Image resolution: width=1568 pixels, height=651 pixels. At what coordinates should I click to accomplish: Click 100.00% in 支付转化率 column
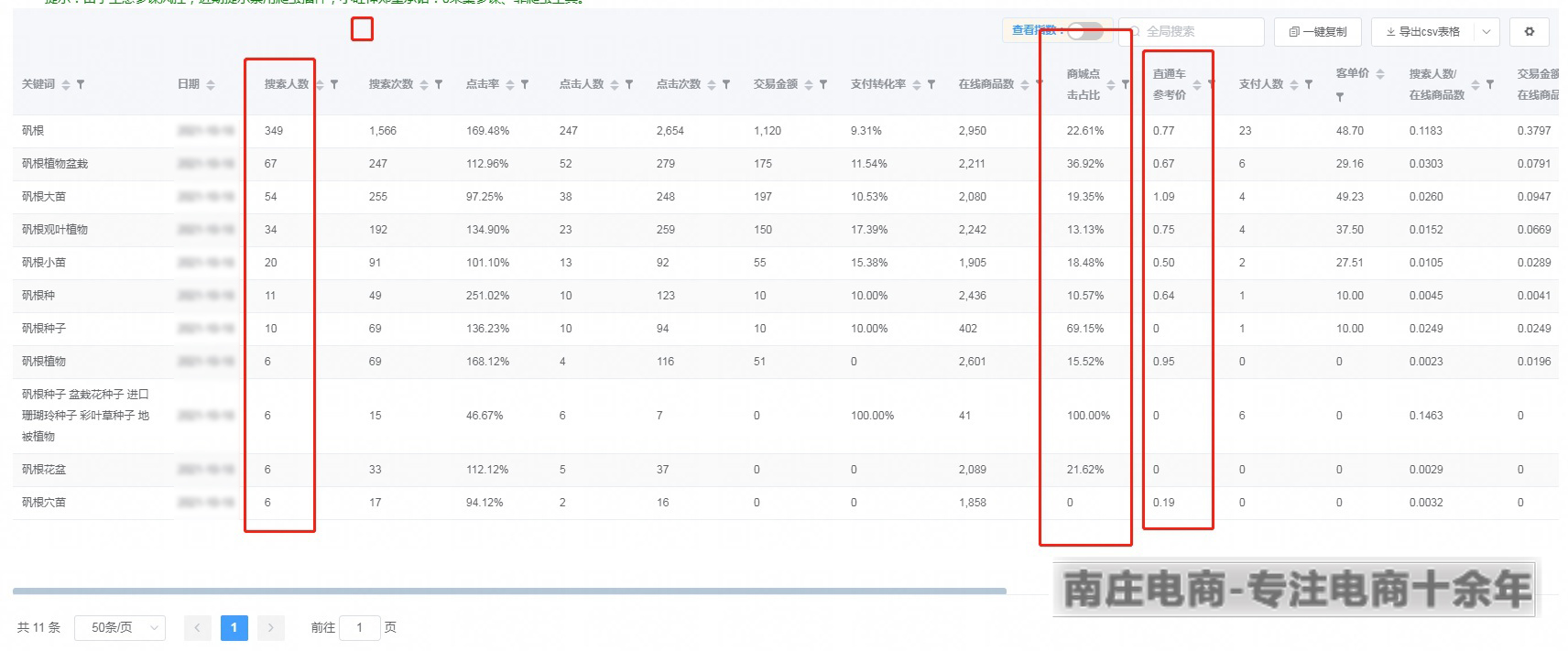tap(873, 416)
